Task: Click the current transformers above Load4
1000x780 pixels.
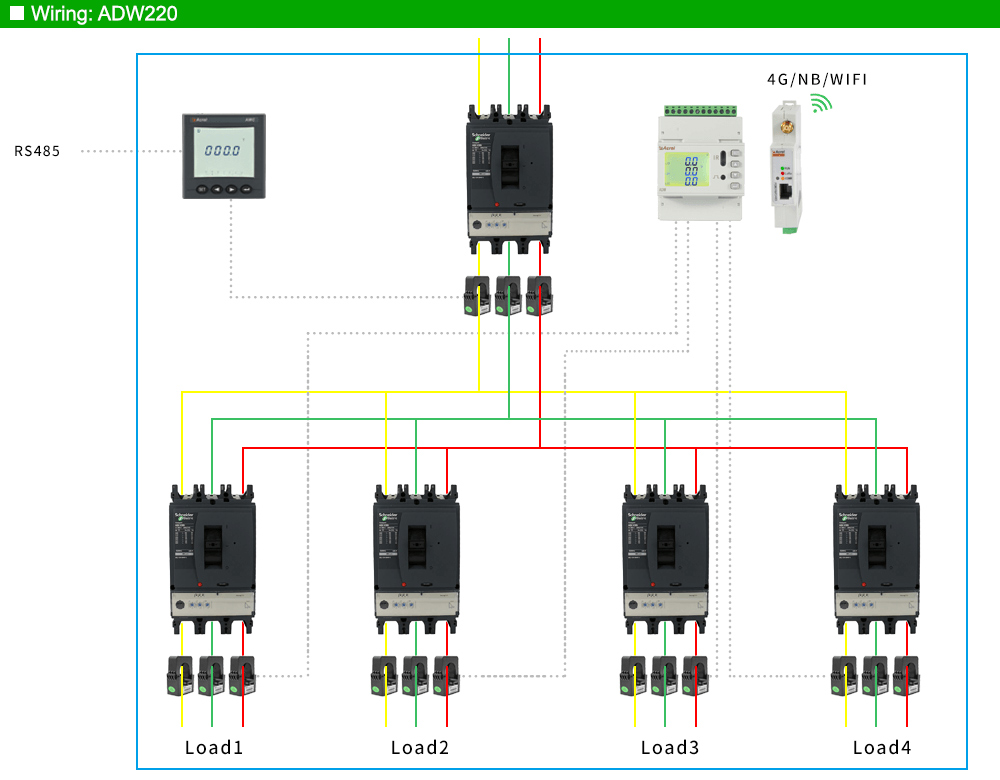Action: pyautogui.click(x=876, y=676)
